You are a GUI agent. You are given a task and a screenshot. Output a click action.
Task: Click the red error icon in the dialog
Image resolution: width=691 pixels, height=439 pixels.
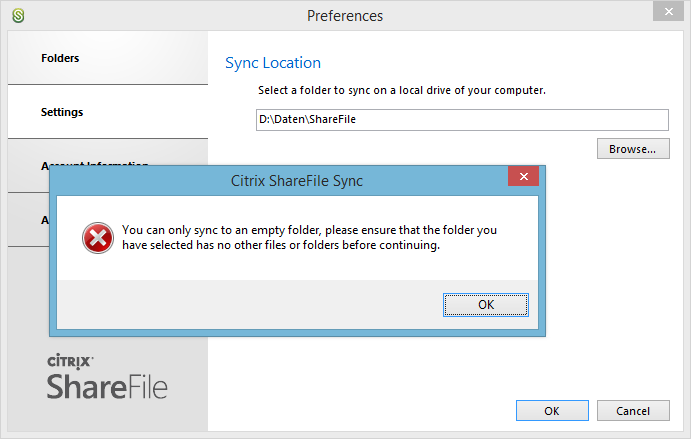click(x=98, y=238)
